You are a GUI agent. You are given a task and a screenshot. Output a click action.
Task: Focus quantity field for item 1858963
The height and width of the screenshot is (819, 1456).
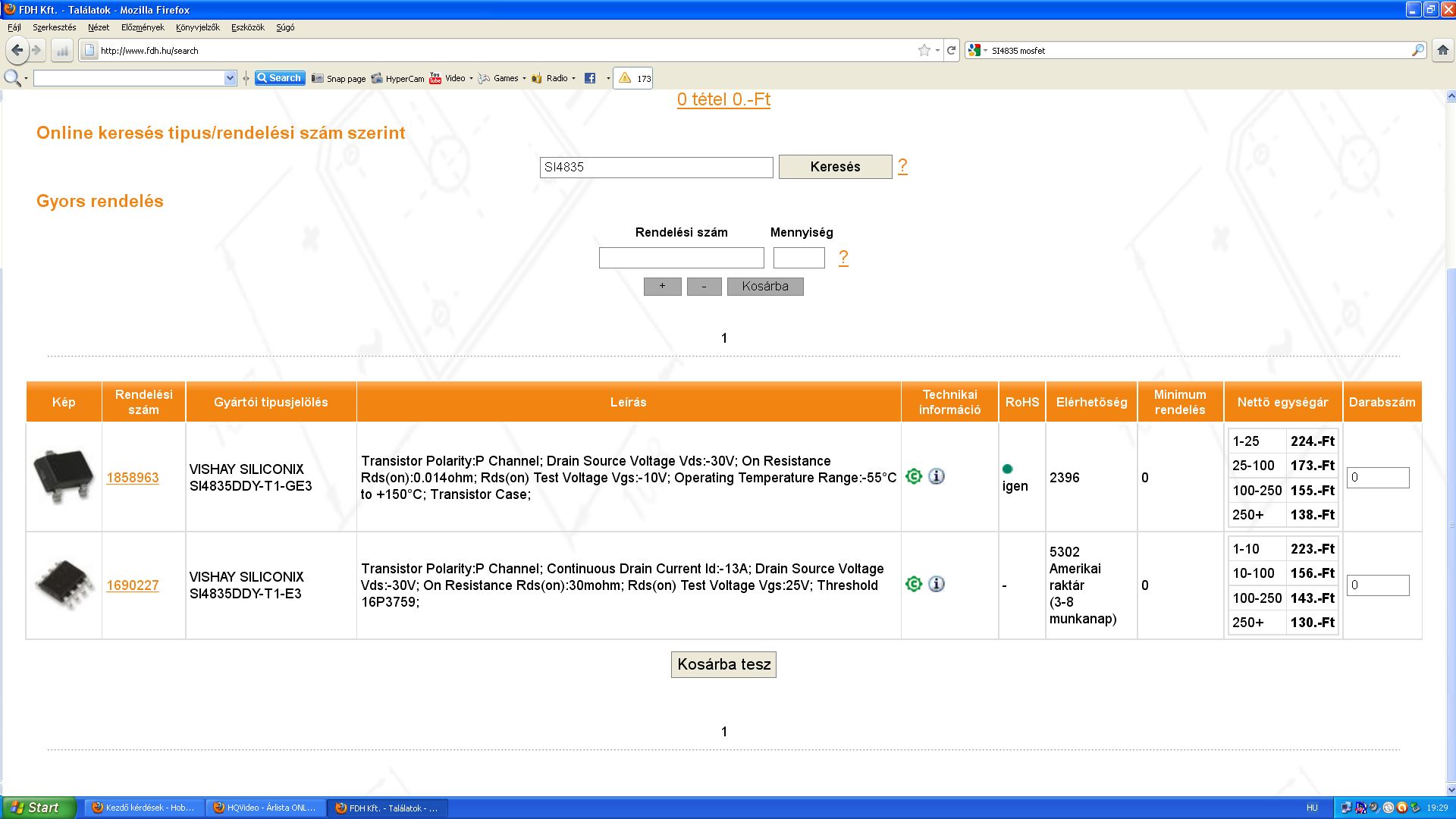[1378, 478]
